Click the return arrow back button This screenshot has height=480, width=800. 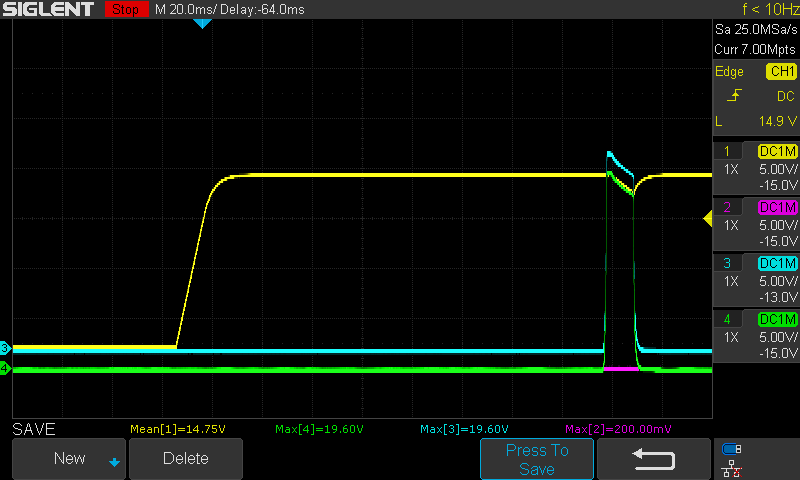654,459
